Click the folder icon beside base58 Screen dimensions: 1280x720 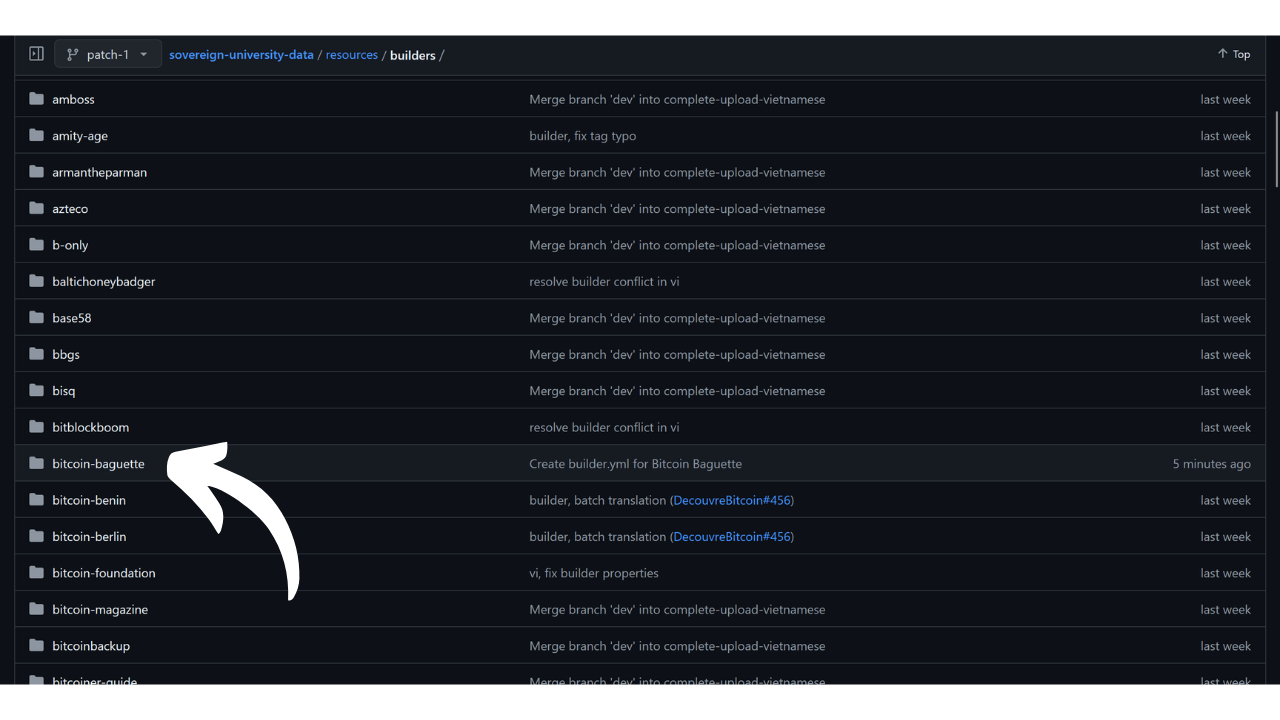click(x=37, y=318)
